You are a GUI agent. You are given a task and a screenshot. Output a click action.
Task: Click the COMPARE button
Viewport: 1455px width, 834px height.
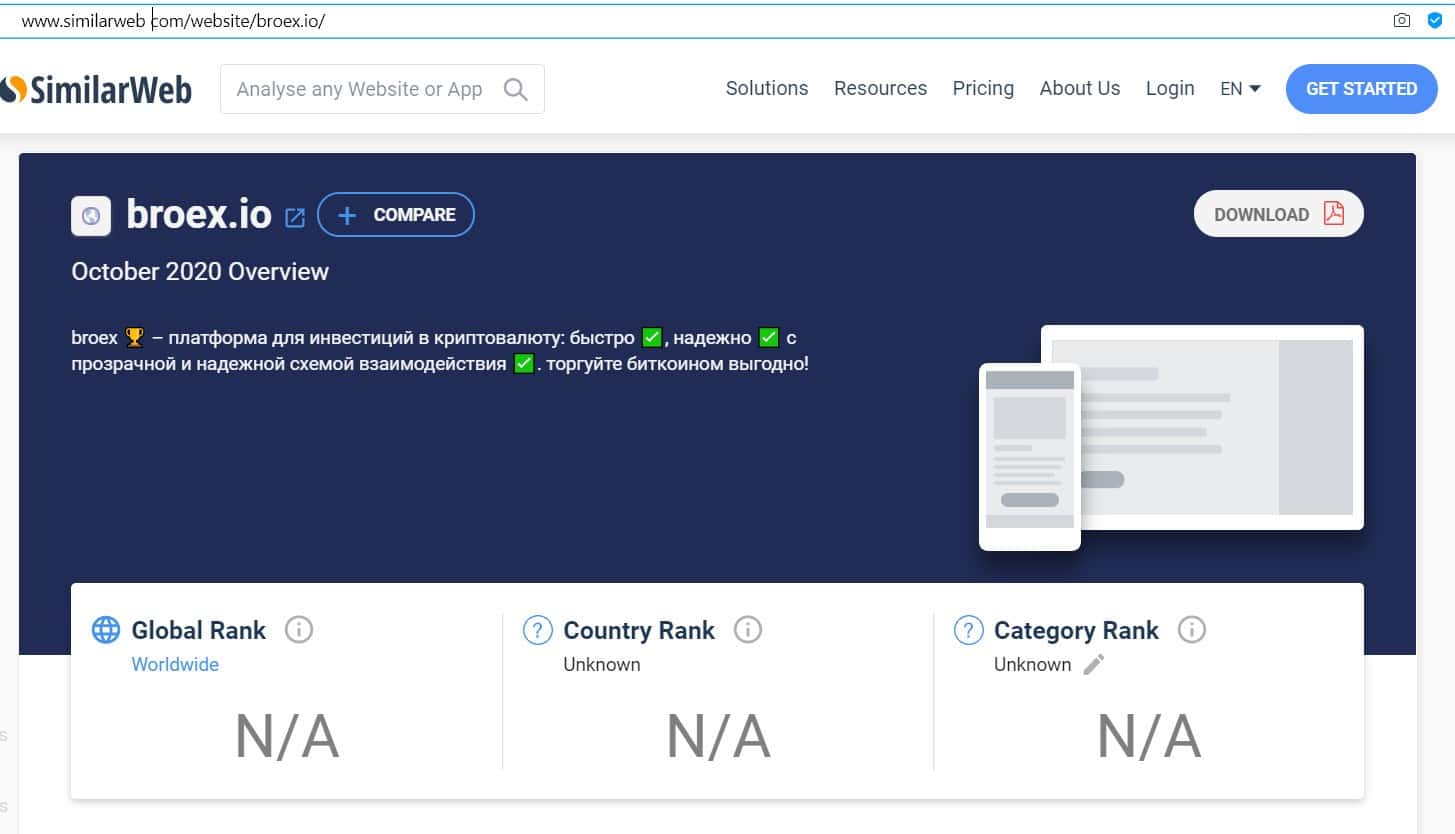coord(396,215)
